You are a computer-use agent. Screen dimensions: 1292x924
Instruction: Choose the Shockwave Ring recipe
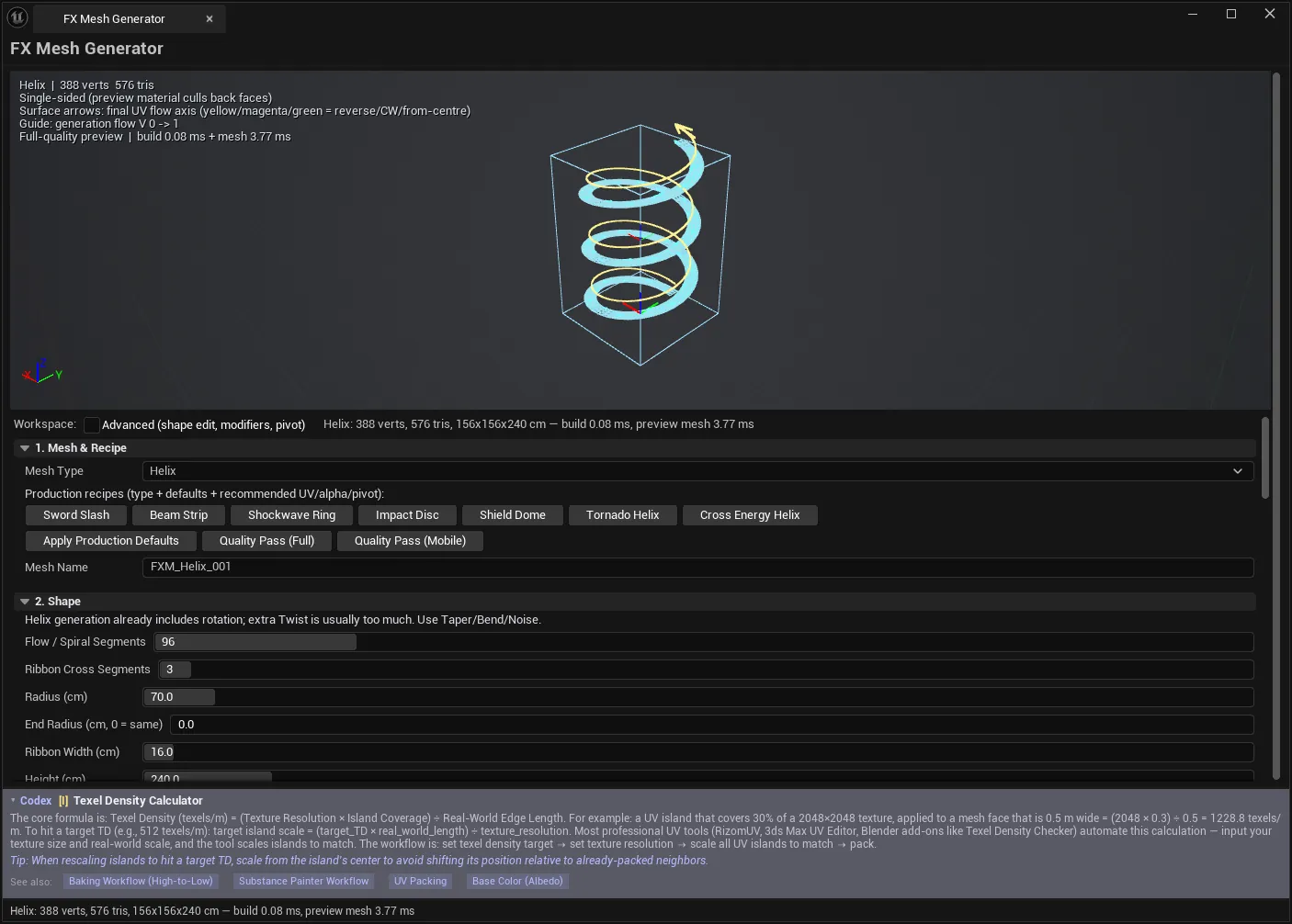pos(291,515)
